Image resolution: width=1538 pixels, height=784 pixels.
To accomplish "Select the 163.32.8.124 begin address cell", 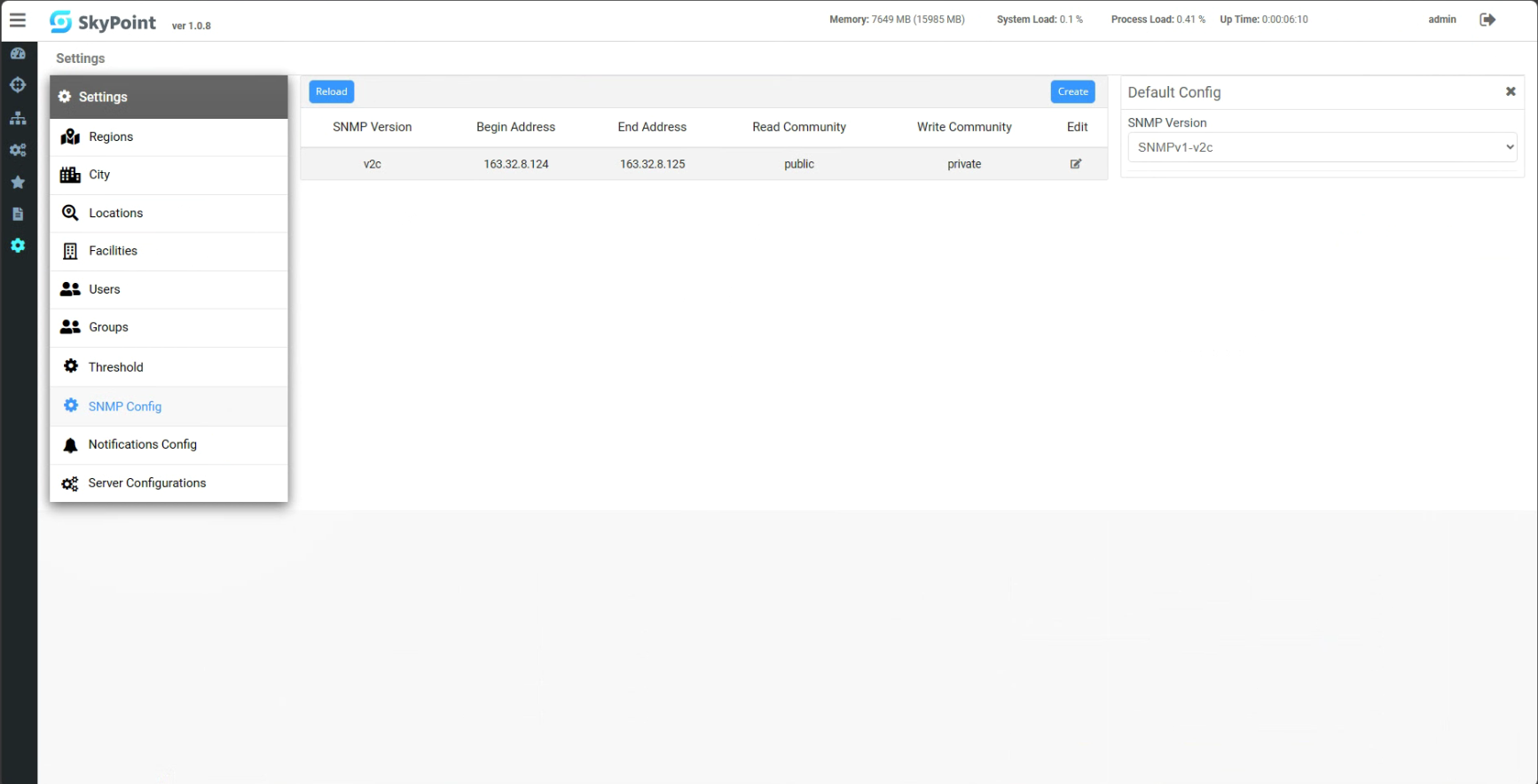I will pyautogui.click(x=516, y=164).
